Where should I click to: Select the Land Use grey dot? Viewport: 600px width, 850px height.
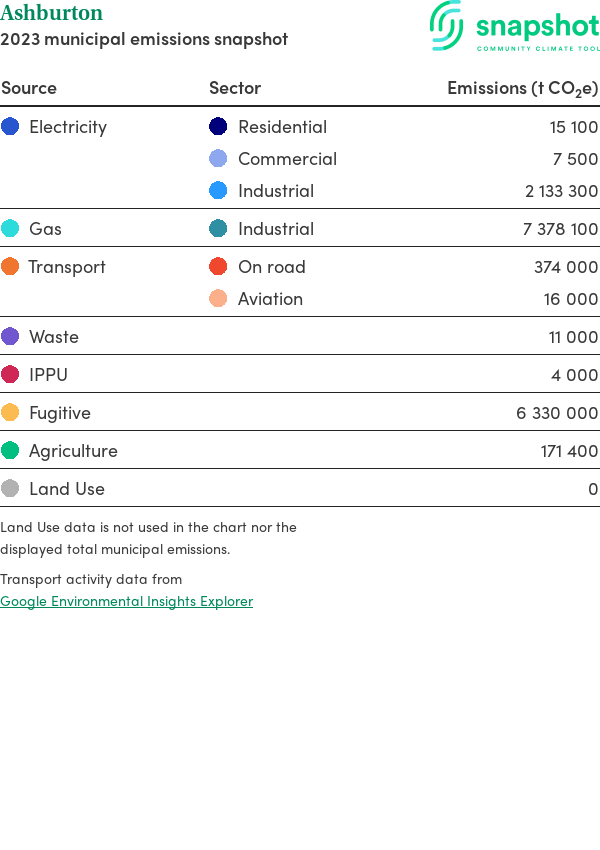(x=10, y=489)
